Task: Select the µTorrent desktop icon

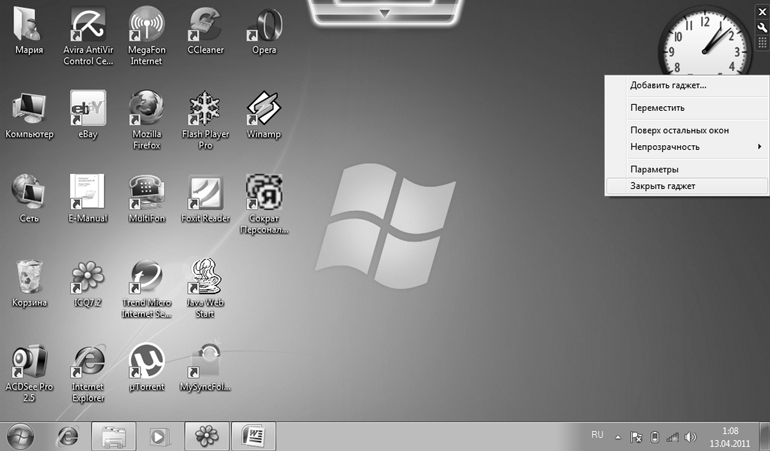Action: (146, 367)
